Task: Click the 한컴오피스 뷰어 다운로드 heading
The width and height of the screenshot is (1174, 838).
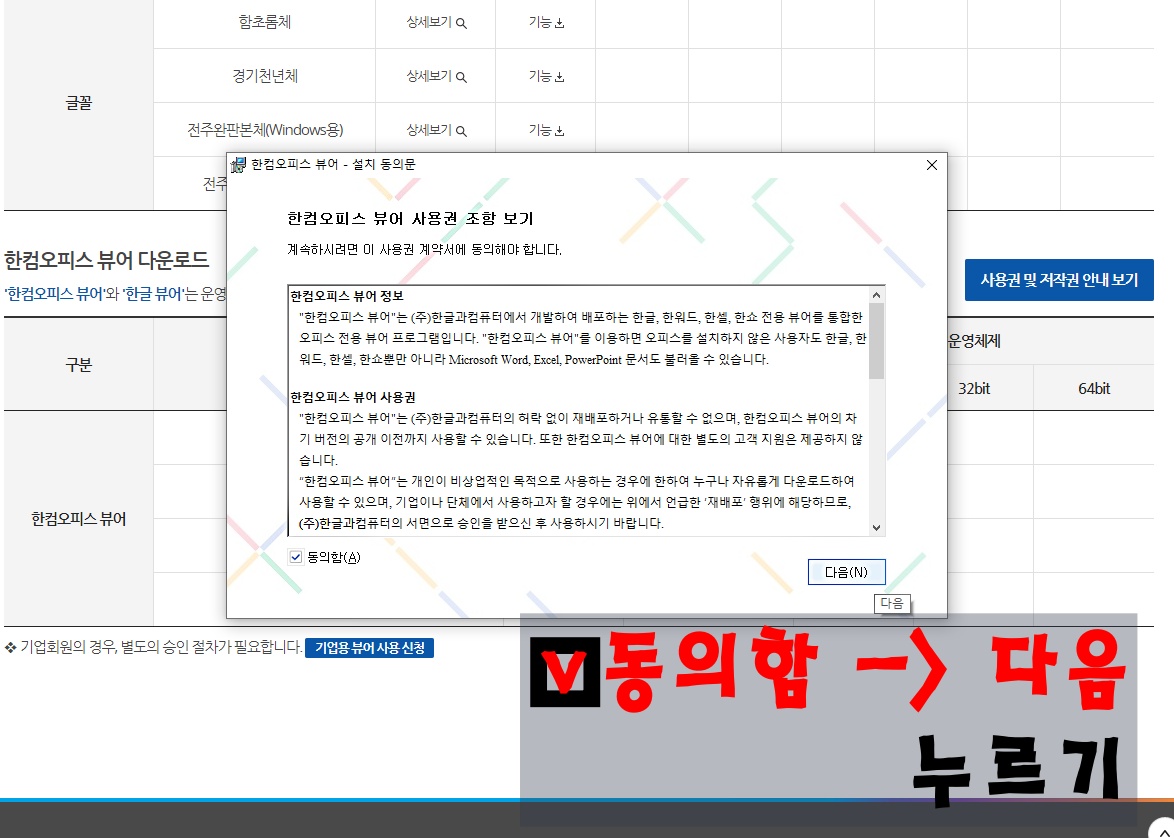Action: (x=106, y=260)
